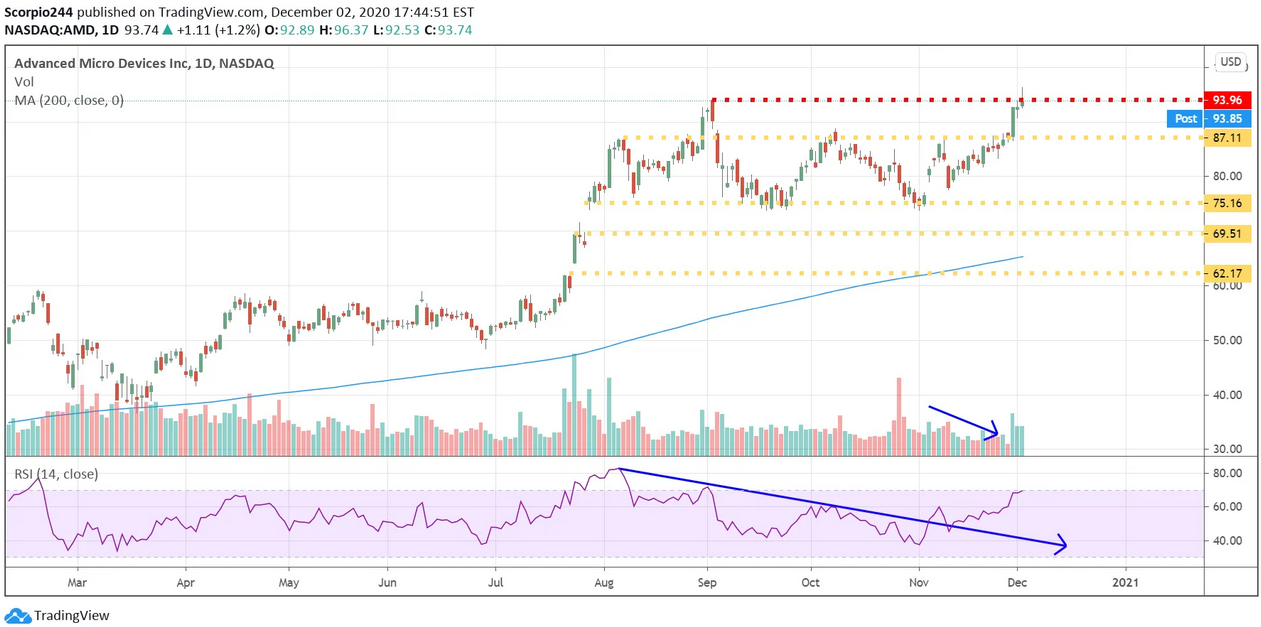Screen dimensions: 1261x627
Task: Click the 80.00 price axis value
Action: [1227, 176]
